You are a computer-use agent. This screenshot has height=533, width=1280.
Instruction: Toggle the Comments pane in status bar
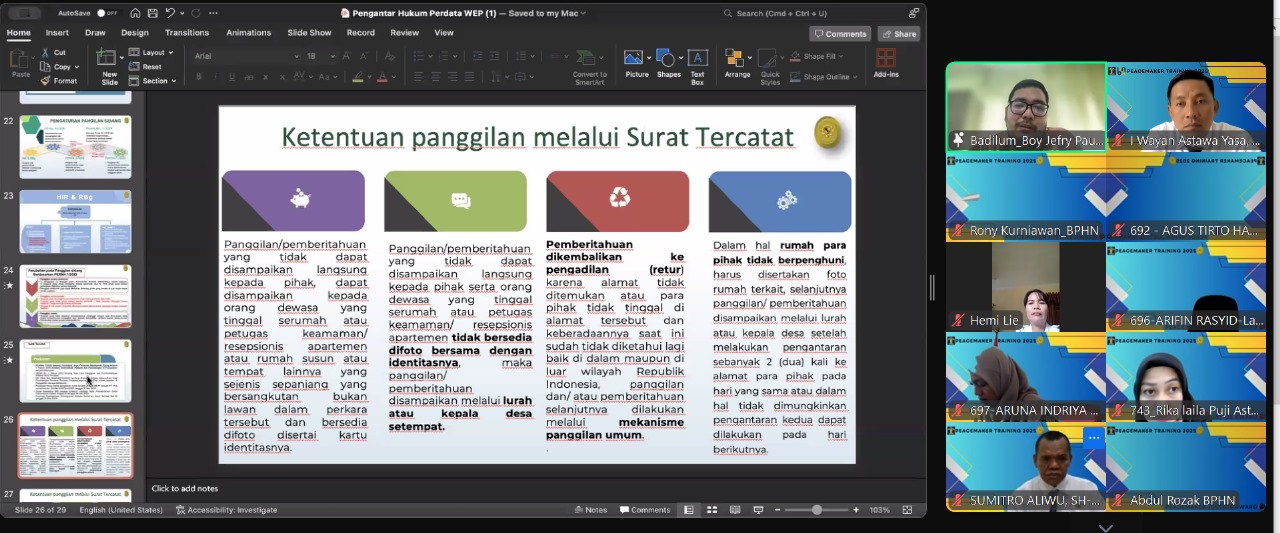pyautogui.click(x=645, y=510)
